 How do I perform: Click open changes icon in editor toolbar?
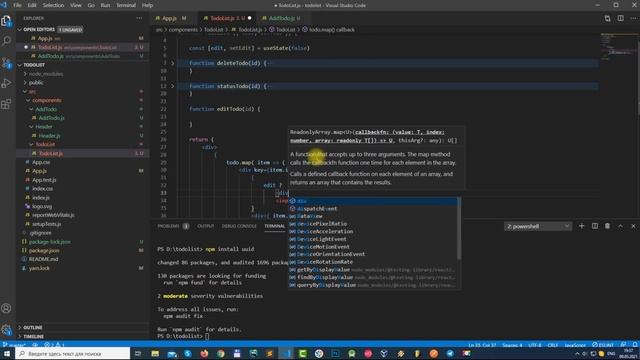pyautogui.click(x=607, y=18)
